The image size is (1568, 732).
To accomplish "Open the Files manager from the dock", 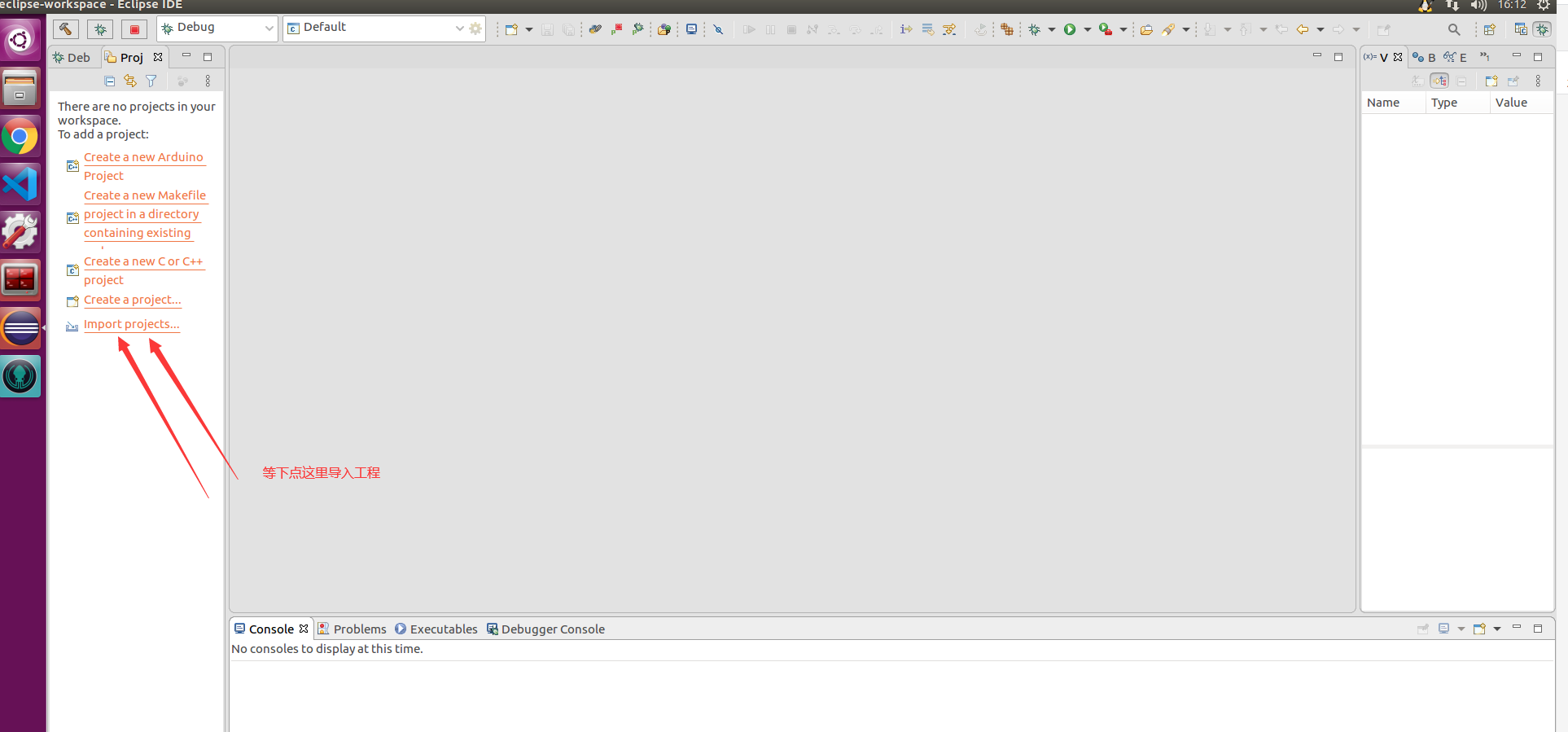I will point(20,88).
